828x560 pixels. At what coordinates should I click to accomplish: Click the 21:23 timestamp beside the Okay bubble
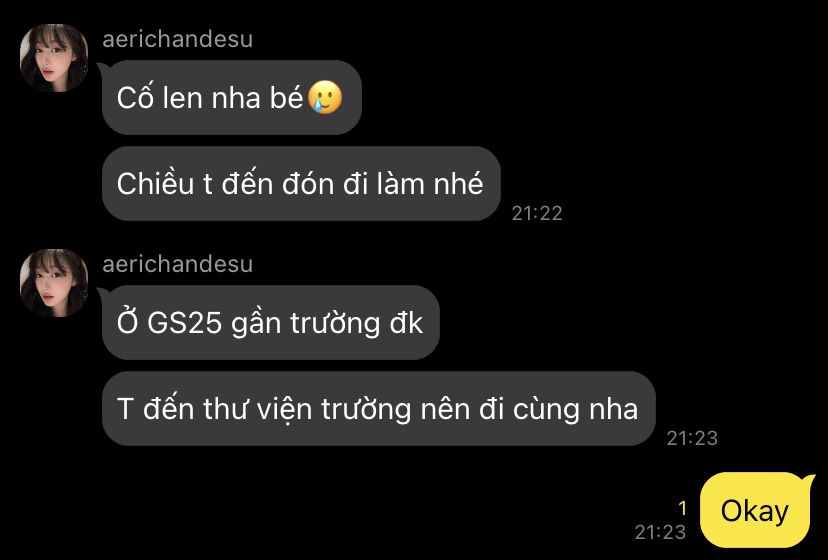660,532
